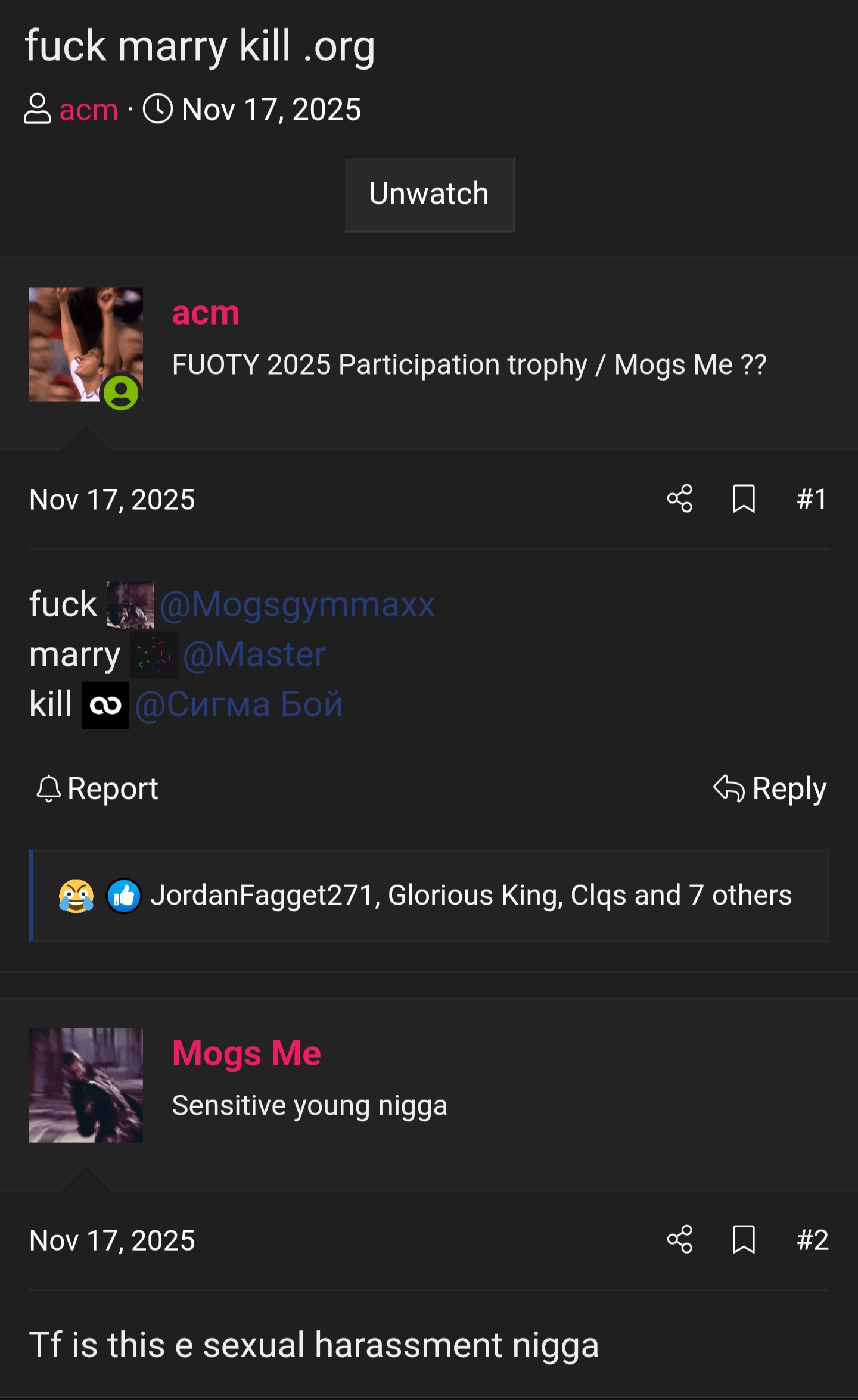Open thread starter acm's link in header
This screenshot has width=858, height=1400.
(89, 110)
